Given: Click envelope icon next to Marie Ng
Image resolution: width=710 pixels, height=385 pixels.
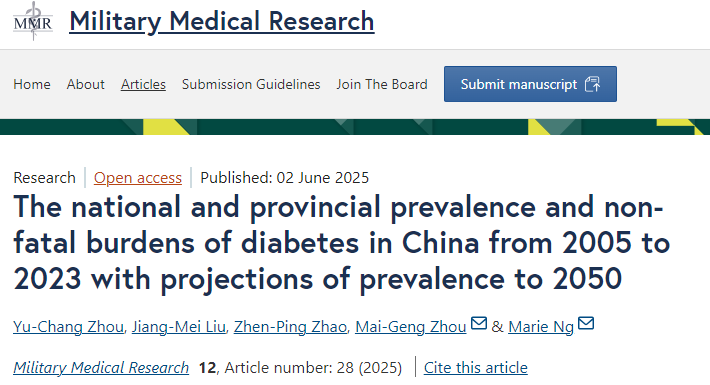Looking at the screenshot, I should pyautogui.click(x=586, y=323).
